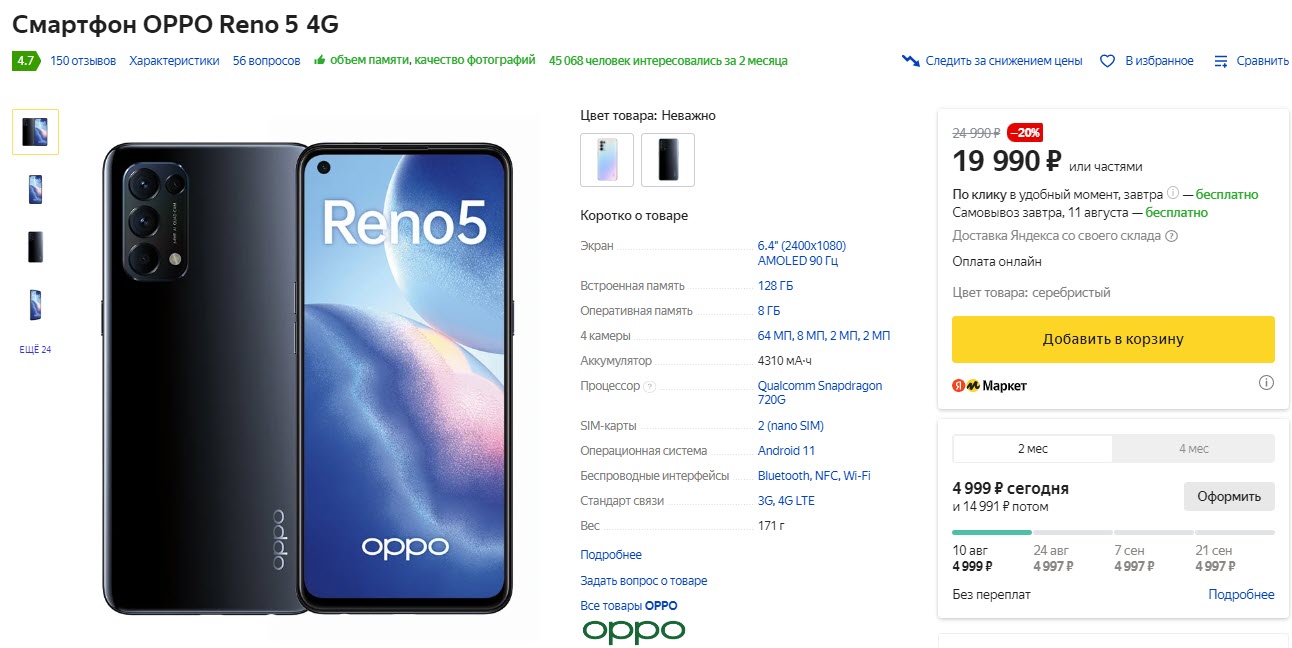
Task: Click the heart icon 'В избранное'
Action: [x=1107, y=60]
